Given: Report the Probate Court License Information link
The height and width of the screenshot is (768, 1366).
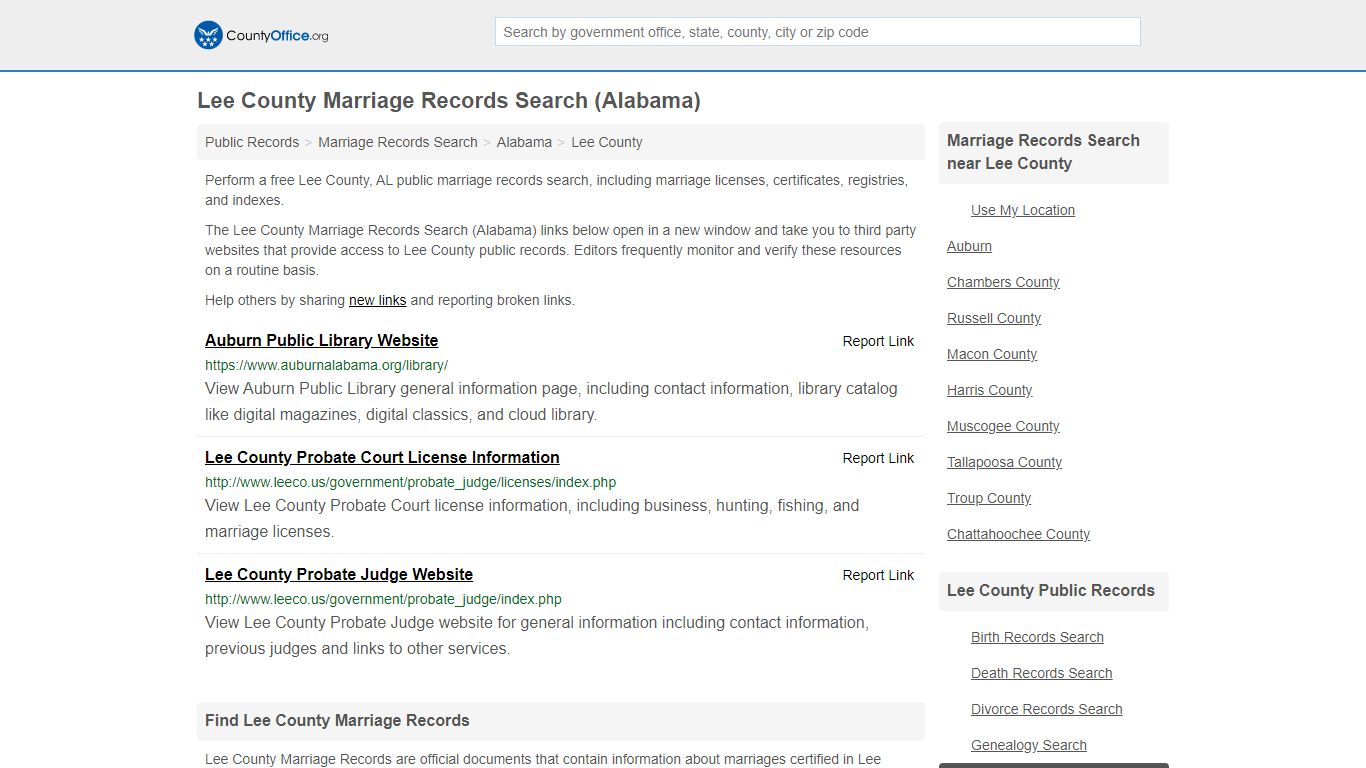Looking at the screenshot, I should click(x=878, y=458).
